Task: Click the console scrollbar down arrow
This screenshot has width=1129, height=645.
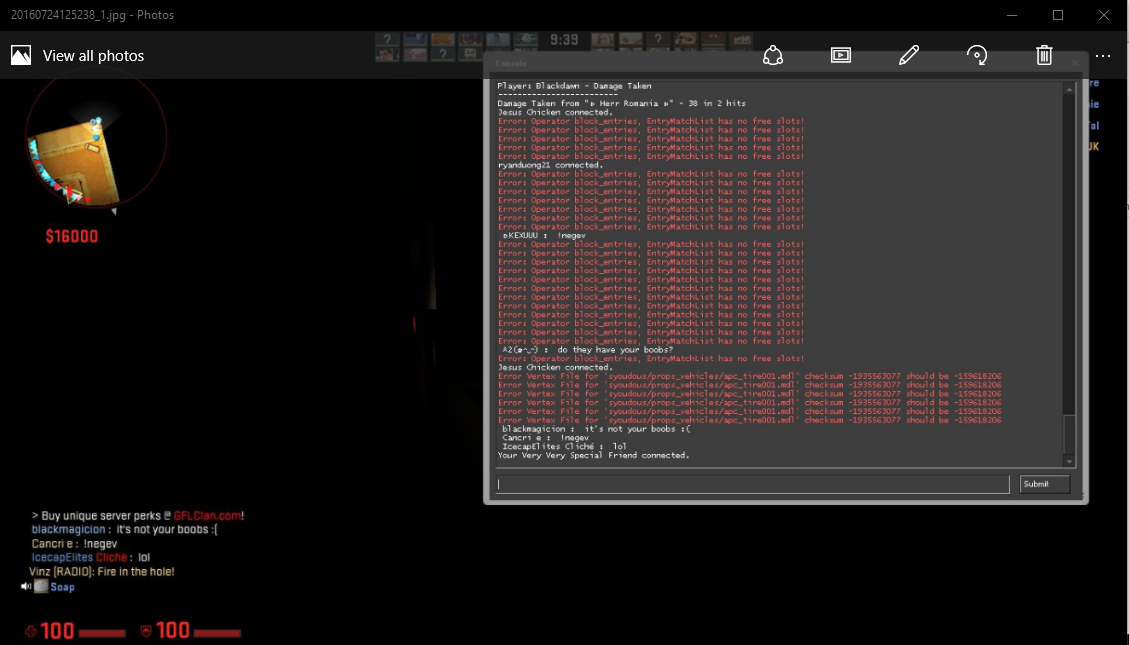Action: coord(1069,461)
